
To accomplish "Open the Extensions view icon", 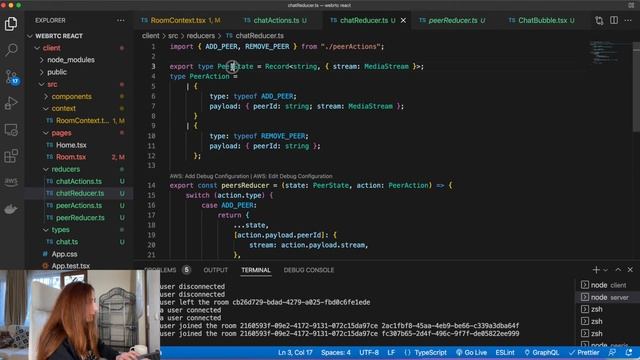I will click(11, 156).
